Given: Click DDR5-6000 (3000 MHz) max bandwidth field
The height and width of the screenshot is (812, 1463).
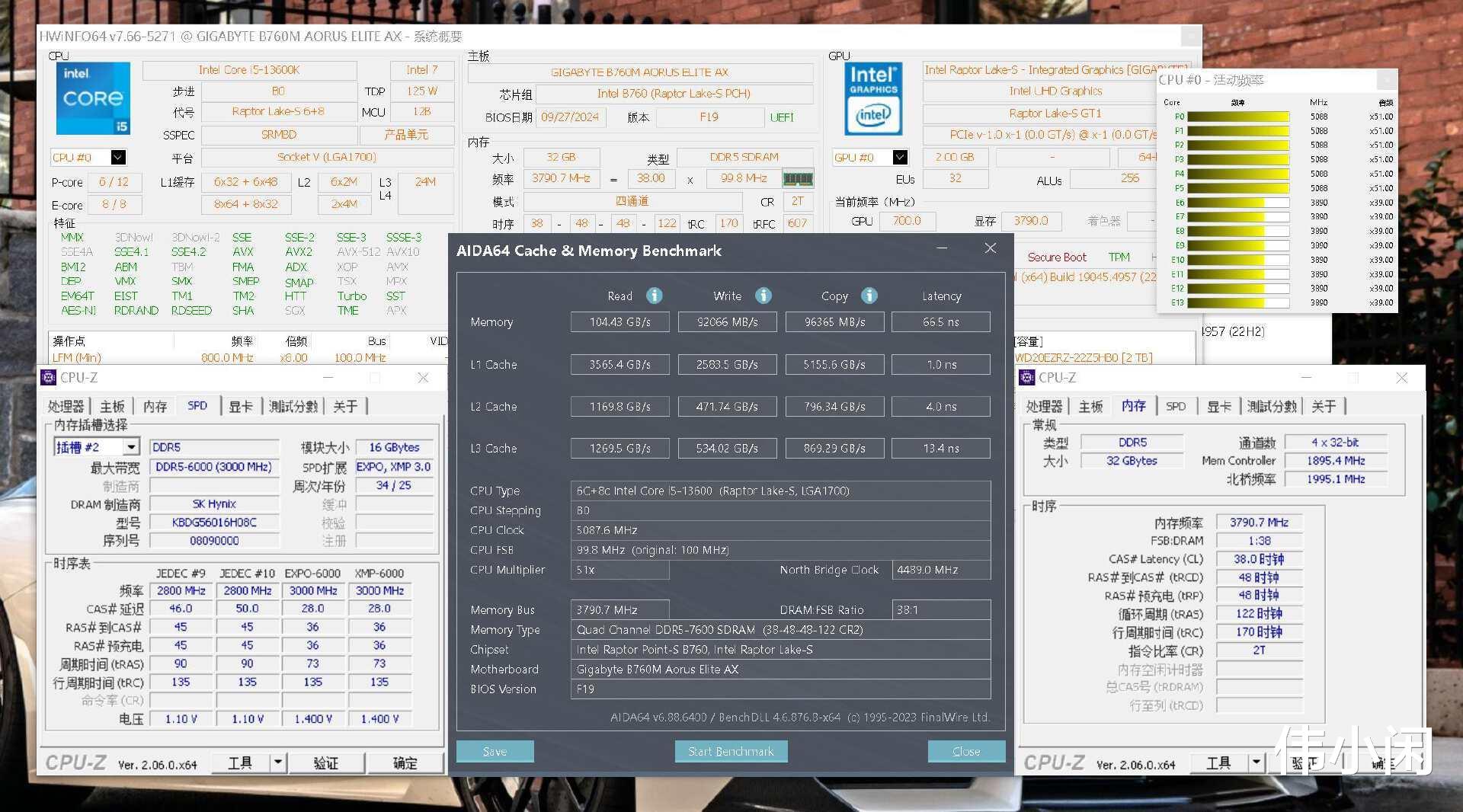Looking at the screenshot, I should click(x=214, y=467).
